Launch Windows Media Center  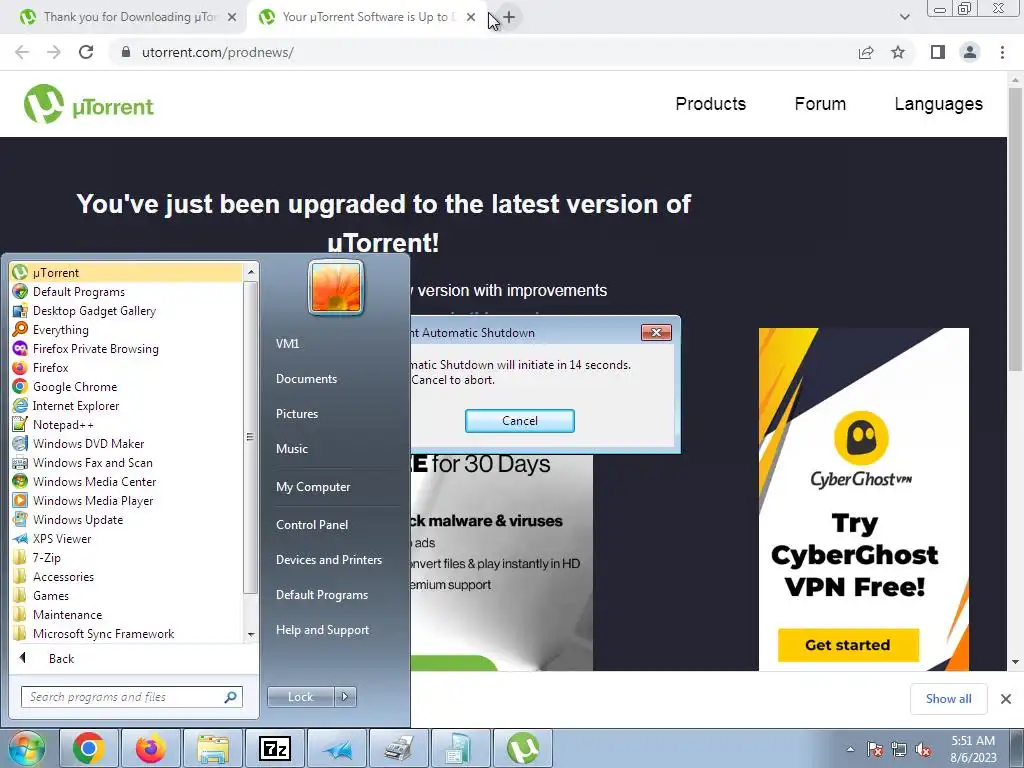[x=126, y=481]
